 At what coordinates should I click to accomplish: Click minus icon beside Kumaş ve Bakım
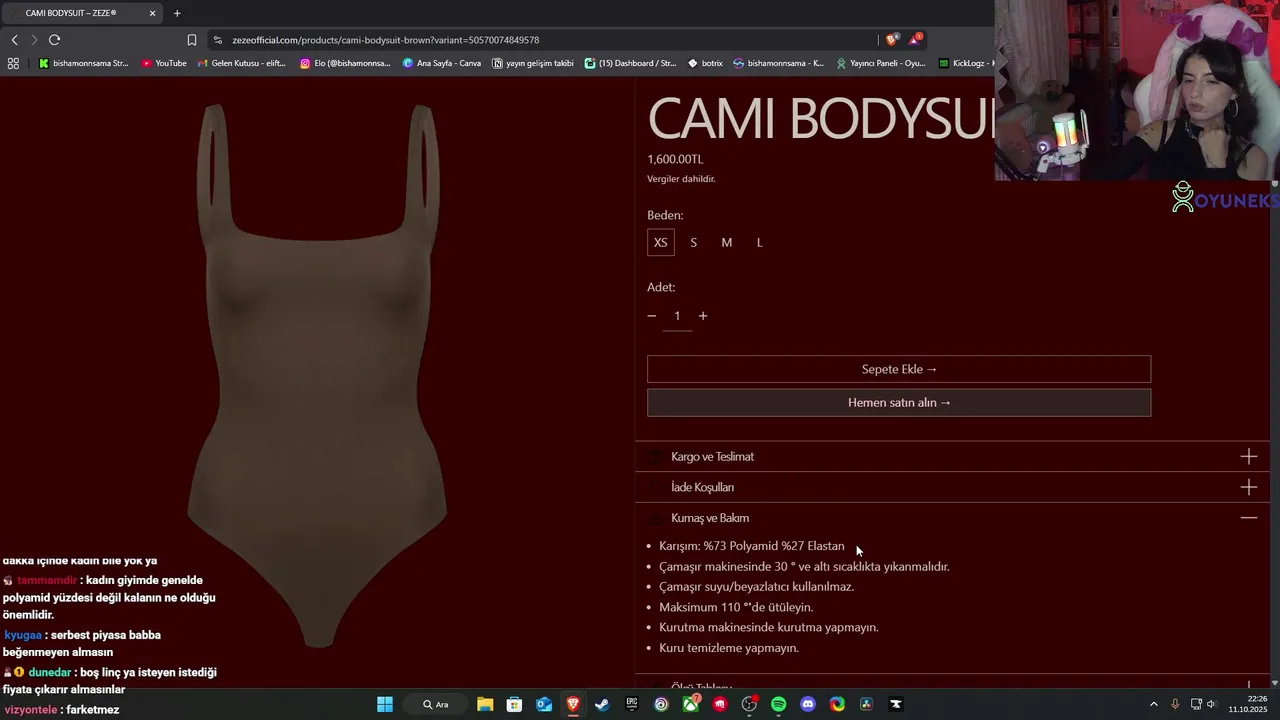(x=1249, y=518)
